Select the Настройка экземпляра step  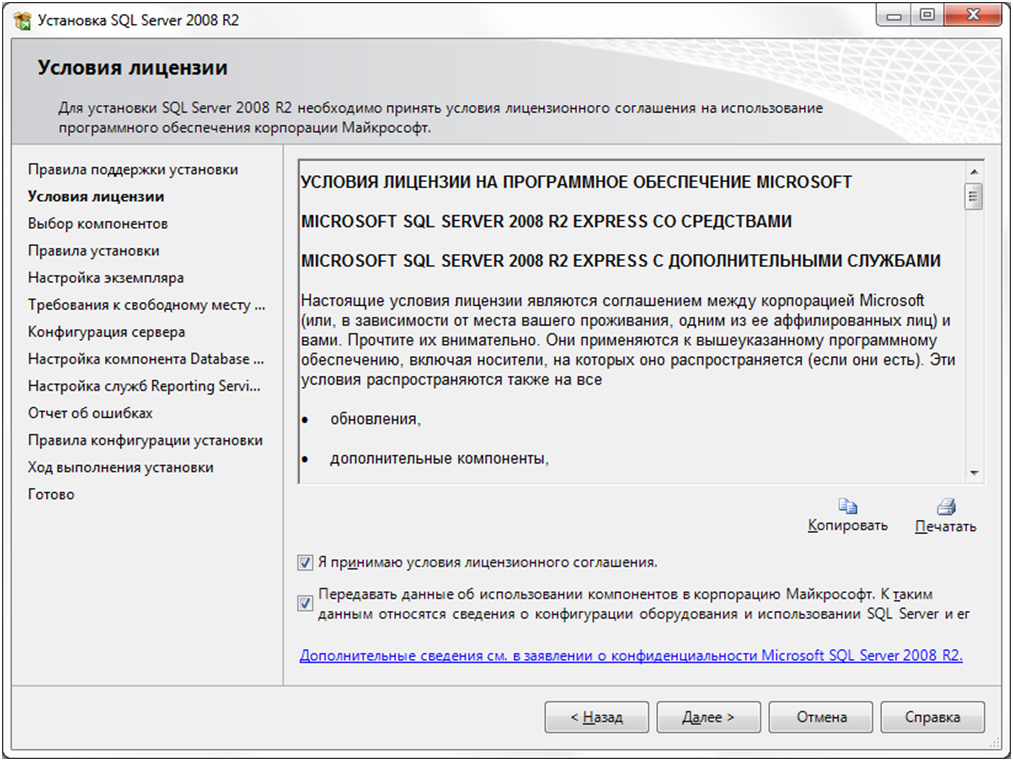[x=106, y=278]
